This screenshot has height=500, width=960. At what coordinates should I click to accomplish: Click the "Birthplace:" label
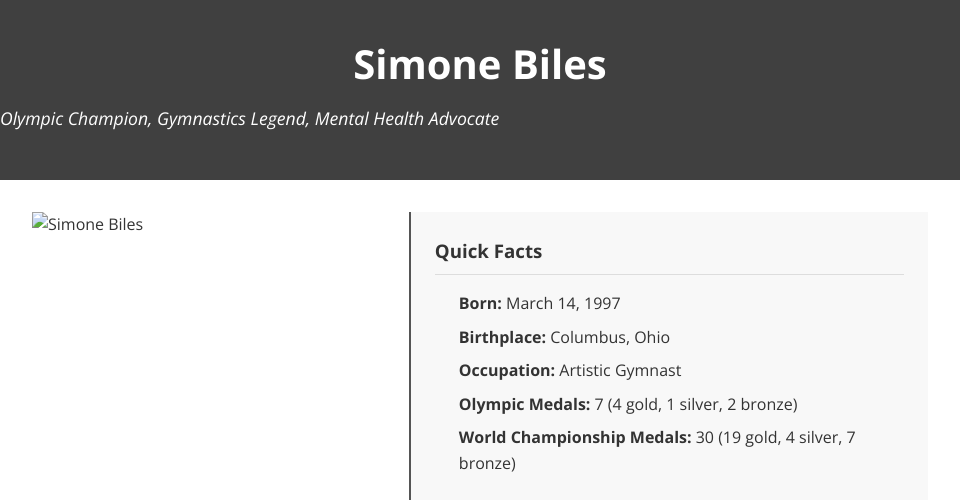(x=502, y=337)
